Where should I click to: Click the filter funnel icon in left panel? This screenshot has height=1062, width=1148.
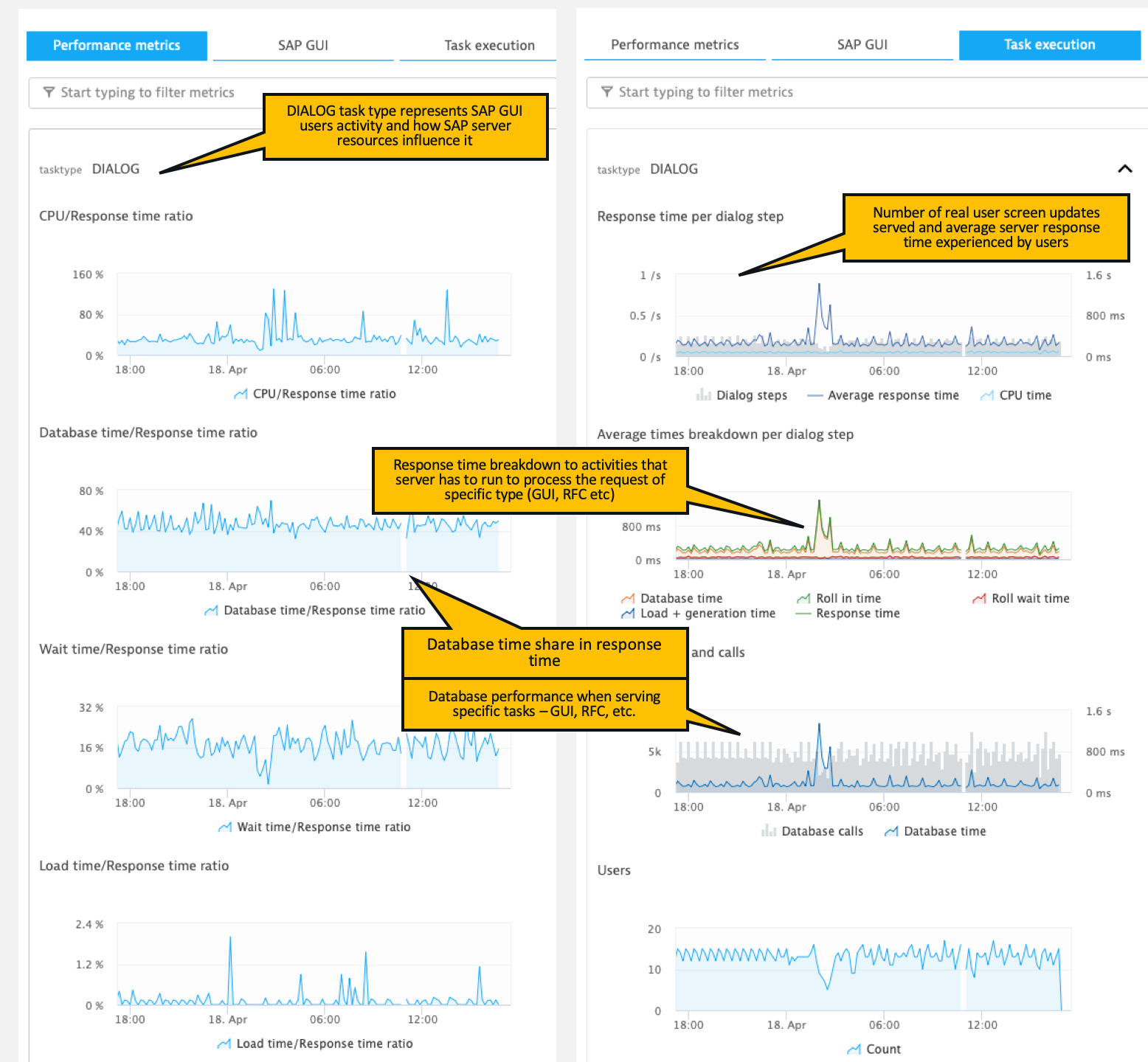pyautogui.click(x=49, y=92)
